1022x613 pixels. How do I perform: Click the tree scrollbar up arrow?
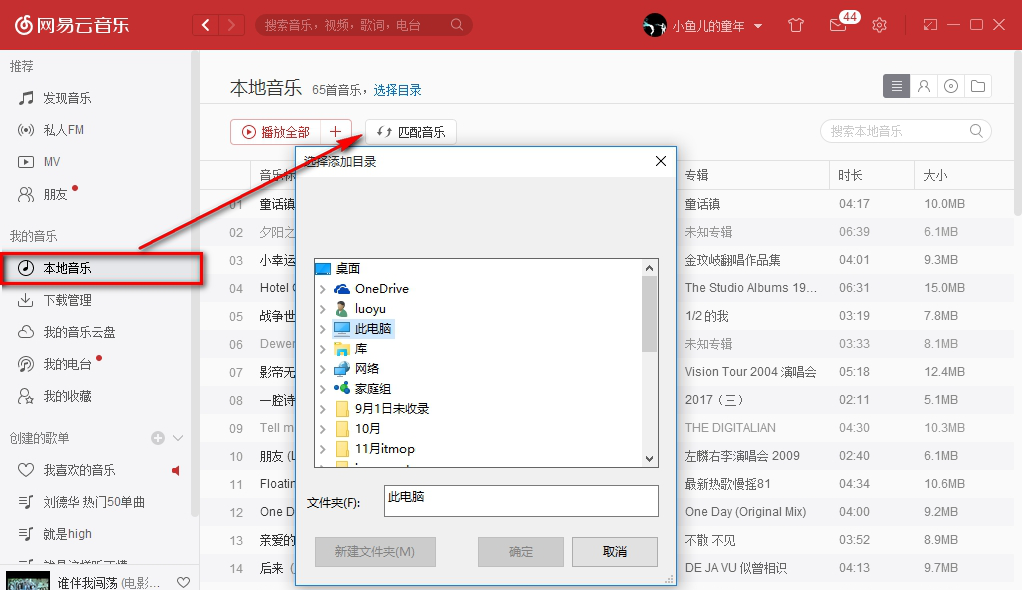[649, 267]
